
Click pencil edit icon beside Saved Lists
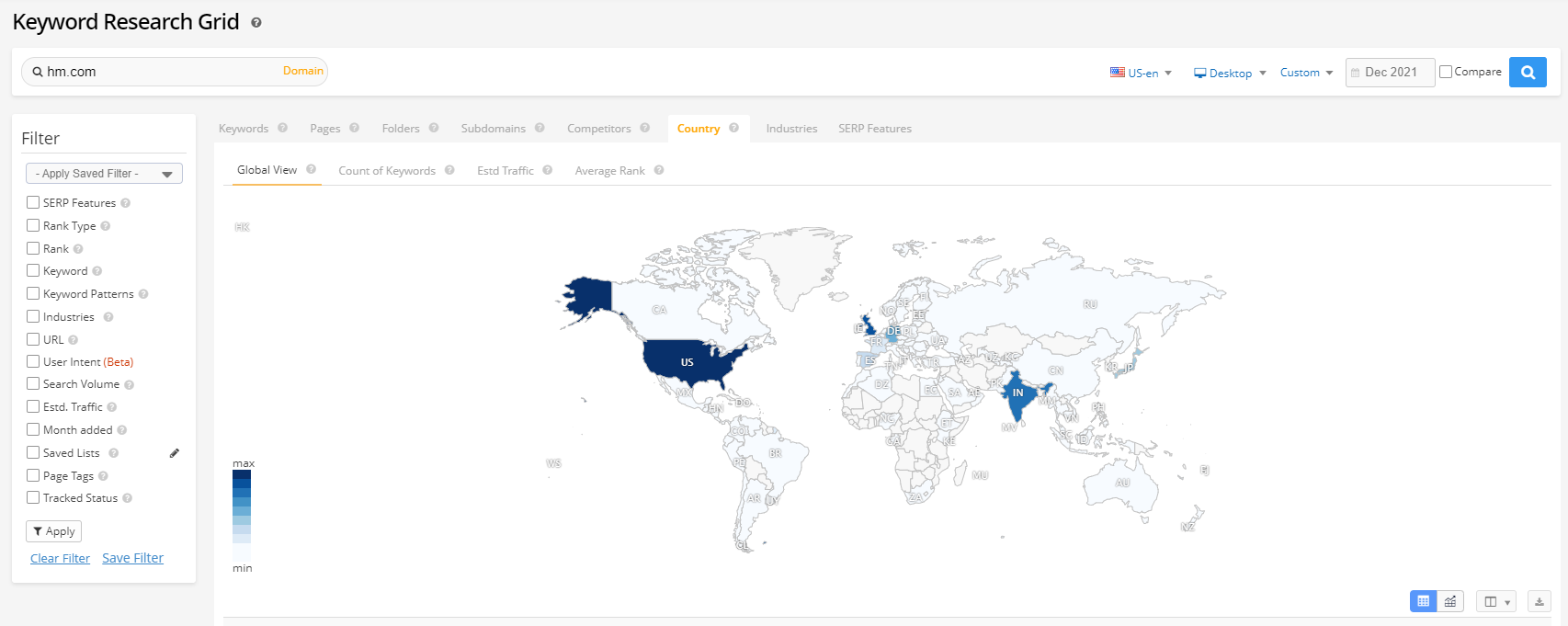pyautogui.click(x=174, y=453)
